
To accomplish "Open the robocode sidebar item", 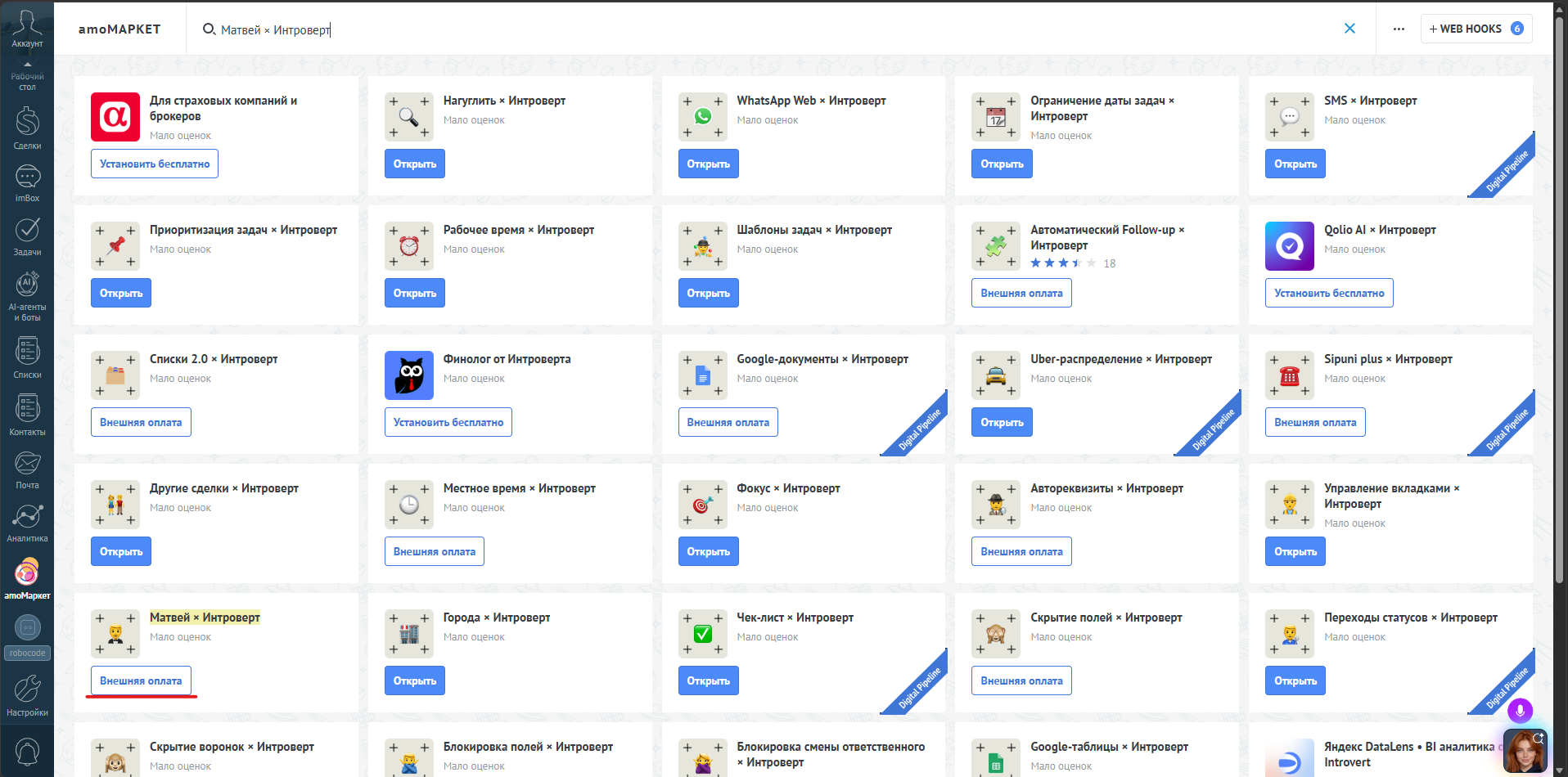I will [x=27, y=636].
